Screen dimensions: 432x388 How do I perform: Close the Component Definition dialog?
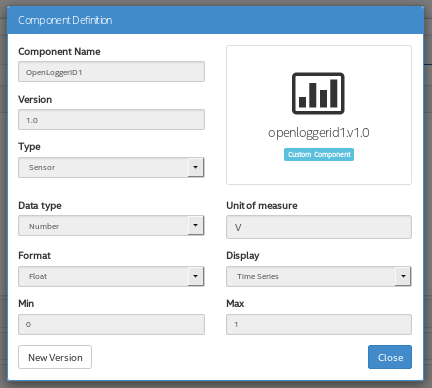390,357
